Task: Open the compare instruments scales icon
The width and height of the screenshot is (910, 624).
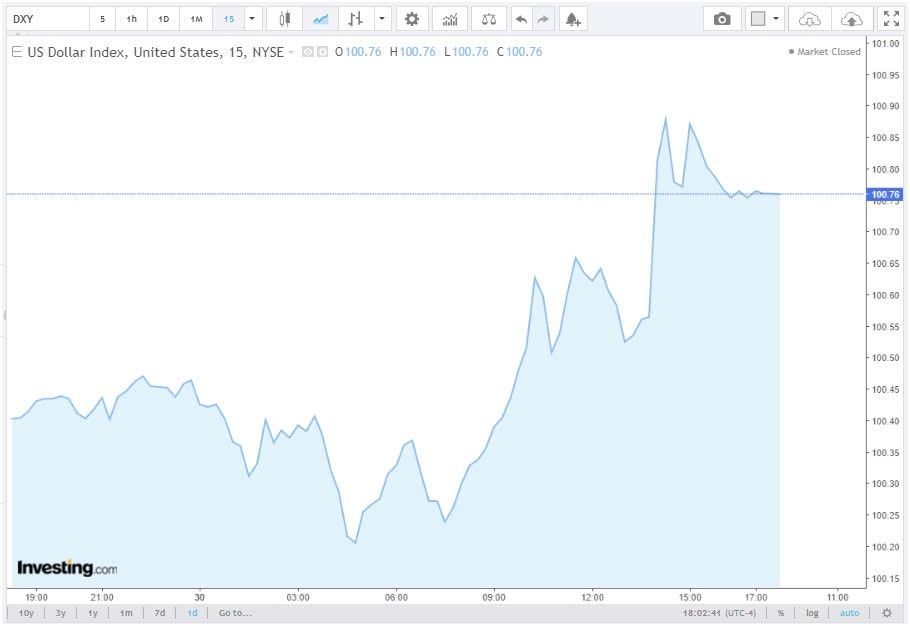Action: click(x=487, y=18)
